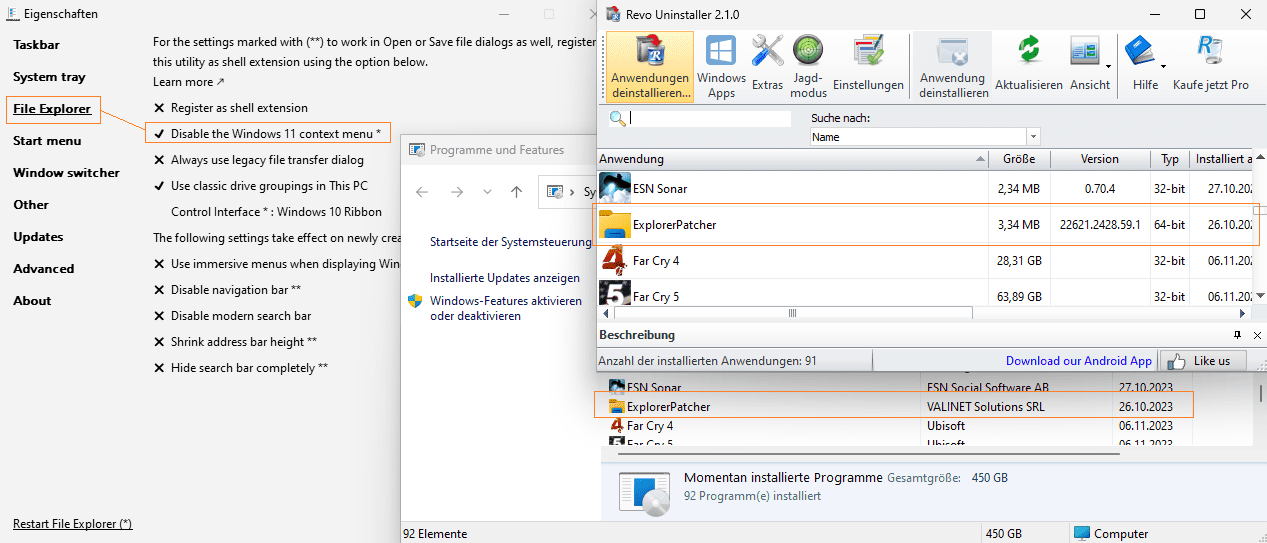Screen dimensions: 1267x543
Task: Select the Window switcher section
Action: [66, 173]
